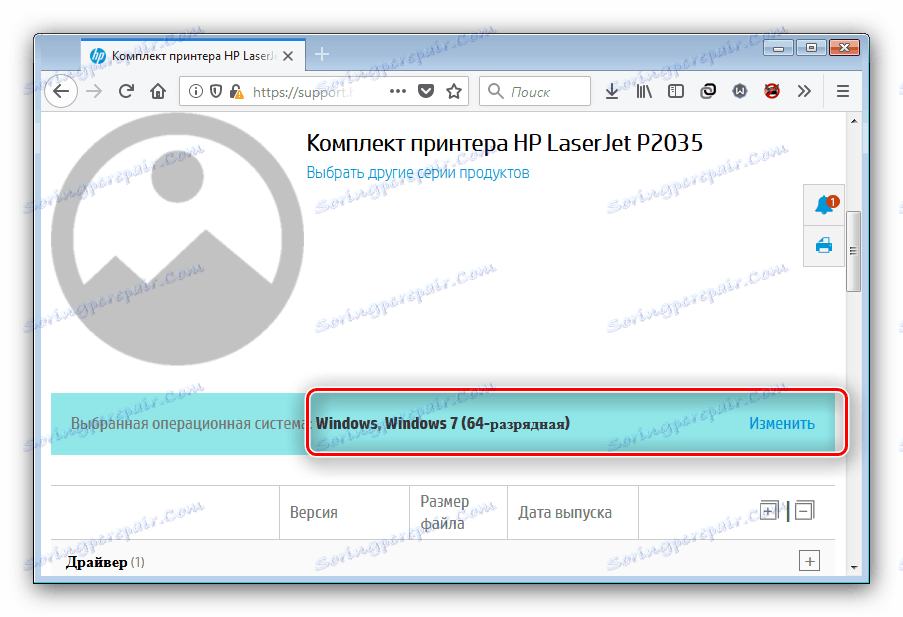Open a new tab with plus button

click(x=322, y=55)
